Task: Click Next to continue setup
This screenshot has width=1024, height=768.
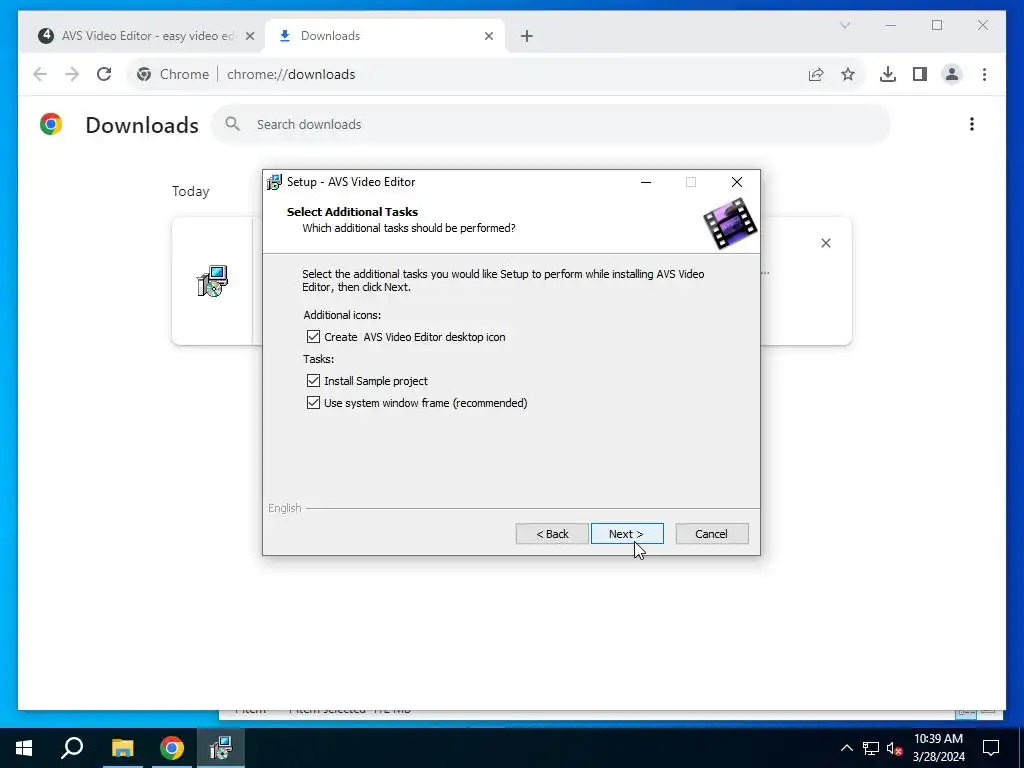Action: pos(627,534)
